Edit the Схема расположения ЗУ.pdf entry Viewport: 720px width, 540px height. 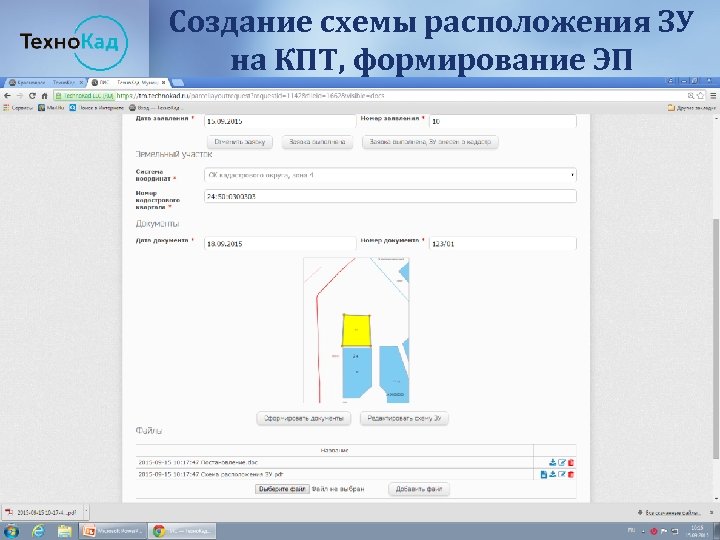tap(562, 474)
